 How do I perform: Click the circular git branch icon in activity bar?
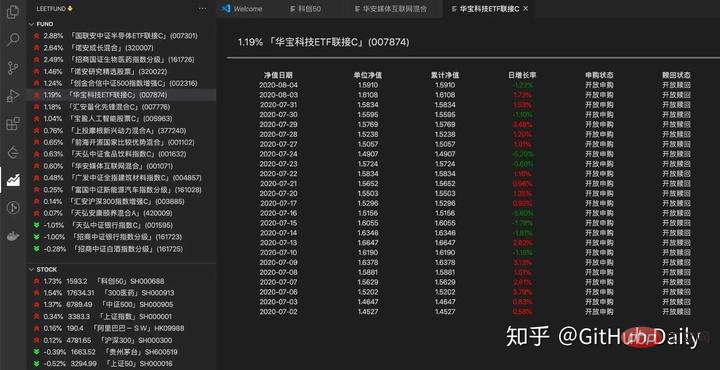13,208
